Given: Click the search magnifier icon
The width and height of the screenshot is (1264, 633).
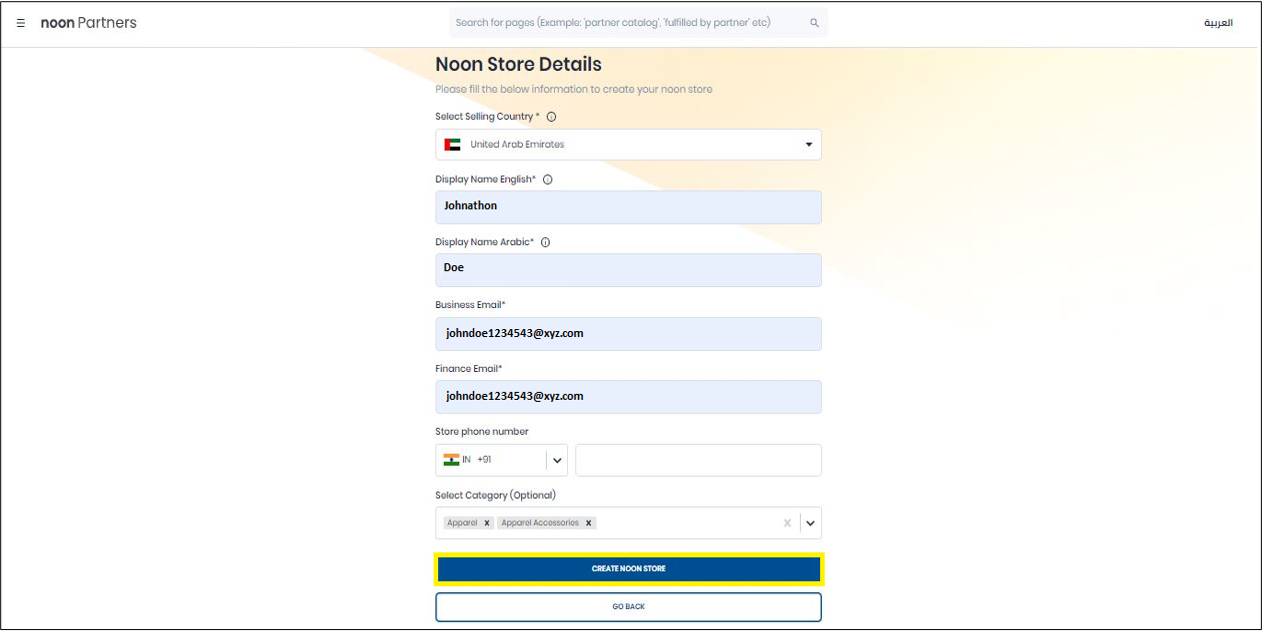Looking at the screenshot, I should (x=814, y=23).
